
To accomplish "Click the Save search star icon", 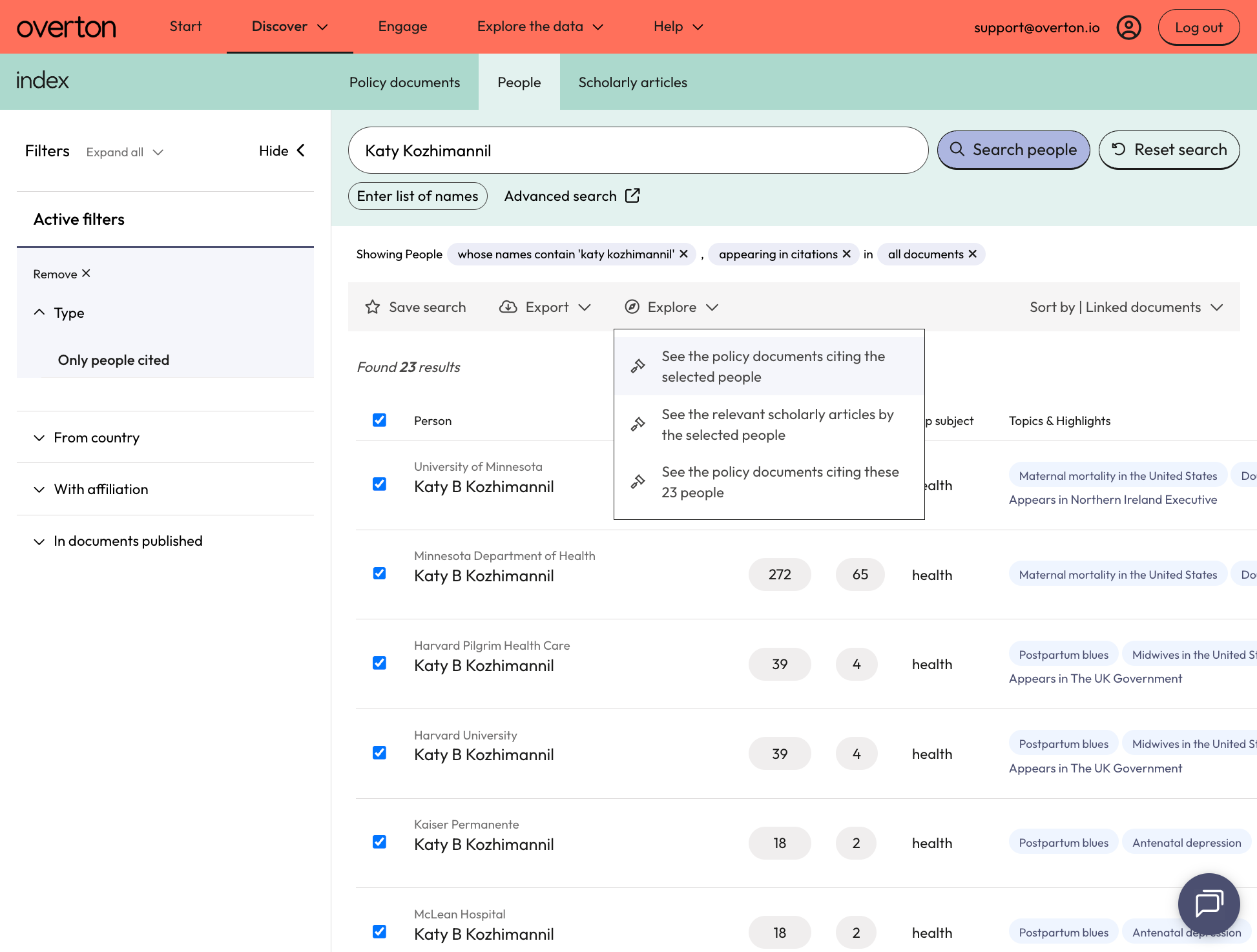I will 372,307.
